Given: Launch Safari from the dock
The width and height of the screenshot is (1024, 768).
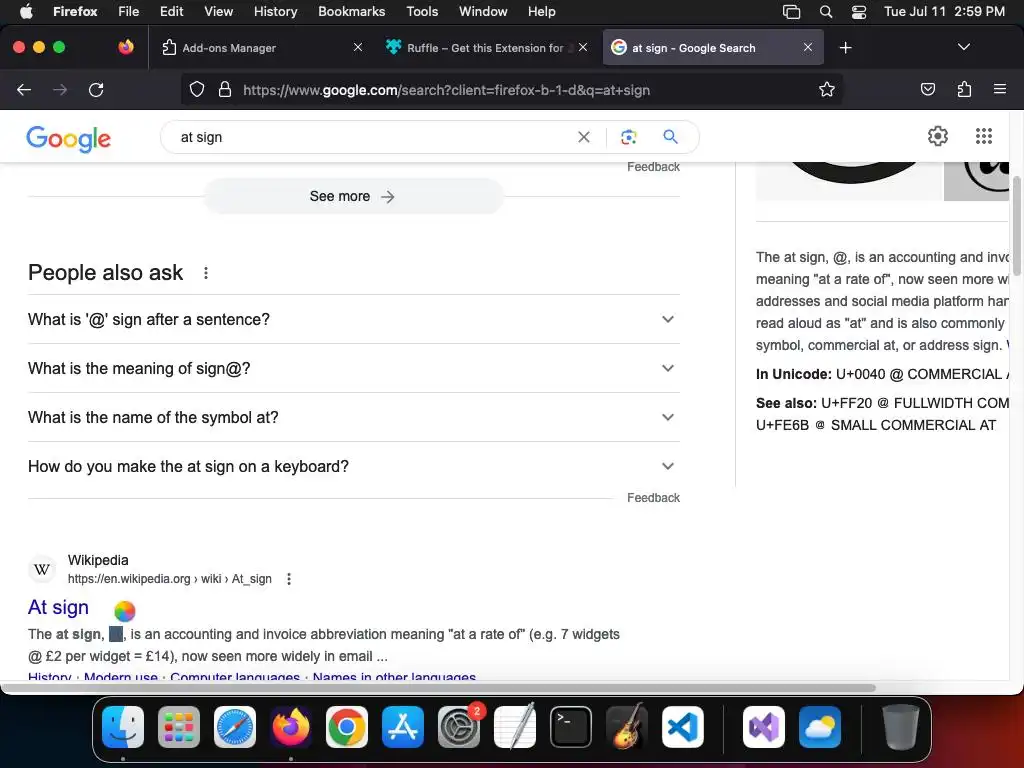Looking at the screenshot, I should tap(235, 727).
